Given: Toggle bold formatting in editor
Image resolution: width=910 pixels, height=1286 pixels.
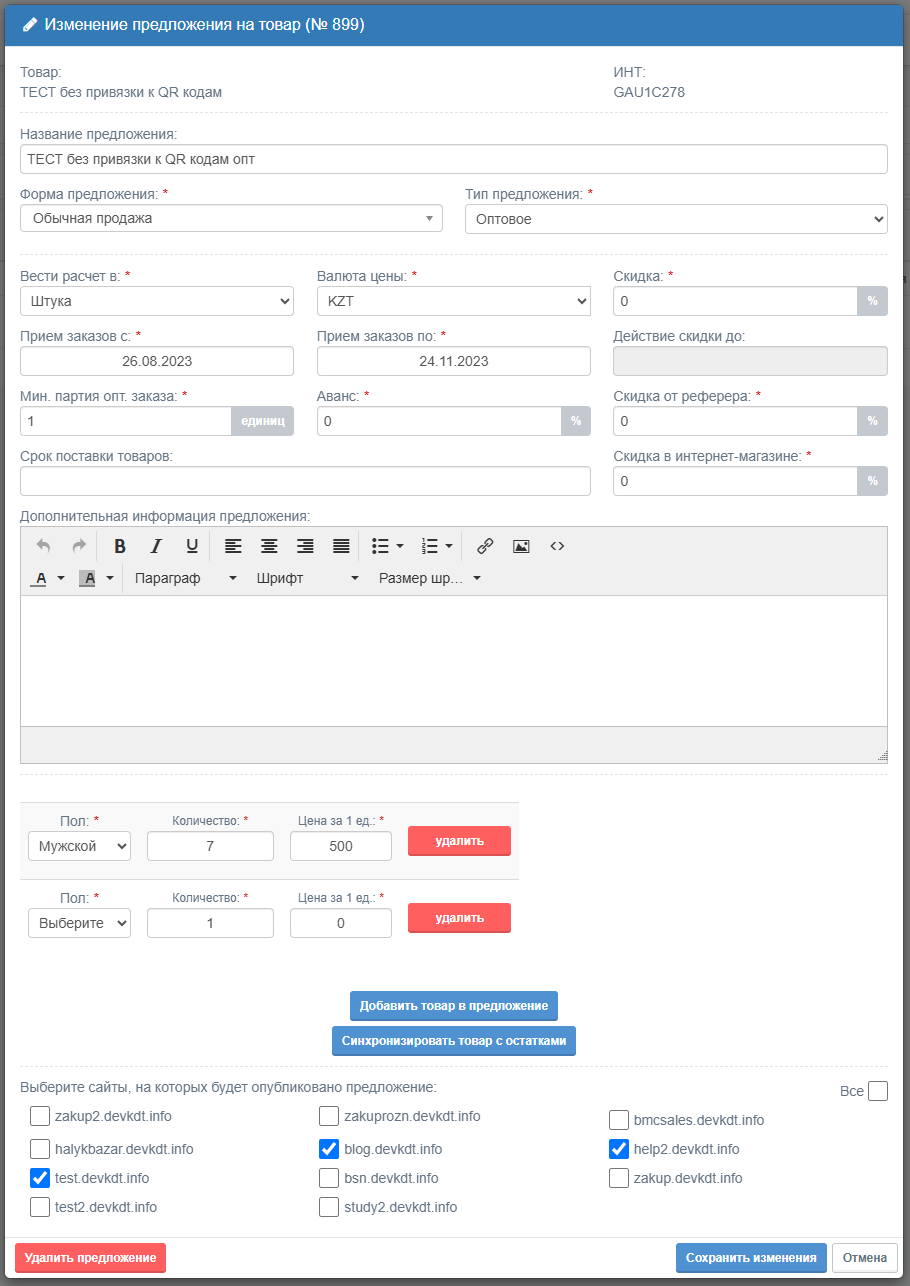Looking at the screenshot, I should point(120,546).
